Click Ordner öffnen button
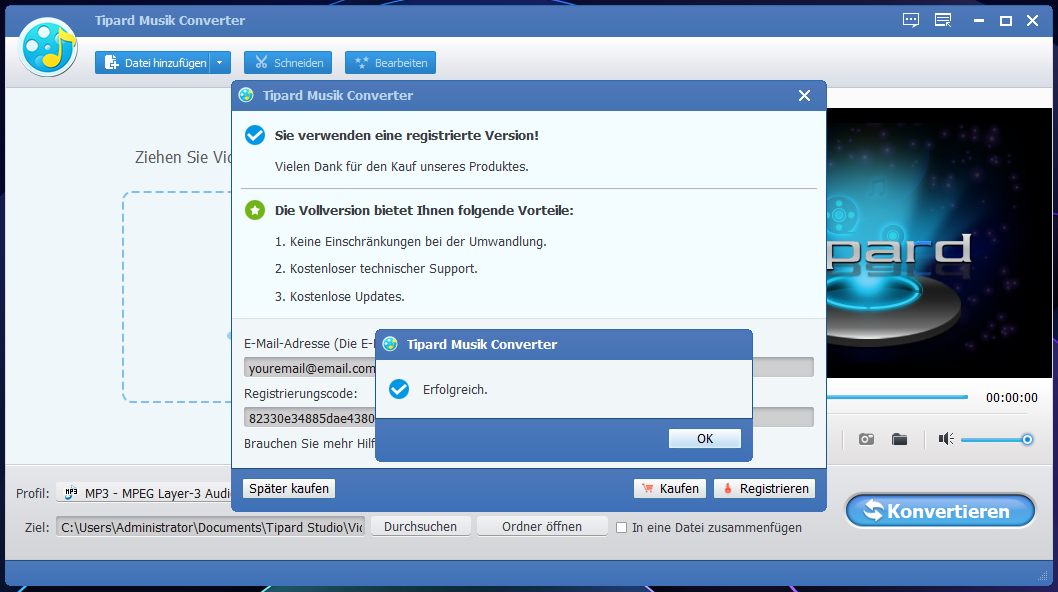Screen dimensions: 1058x592 pos(542,527)
